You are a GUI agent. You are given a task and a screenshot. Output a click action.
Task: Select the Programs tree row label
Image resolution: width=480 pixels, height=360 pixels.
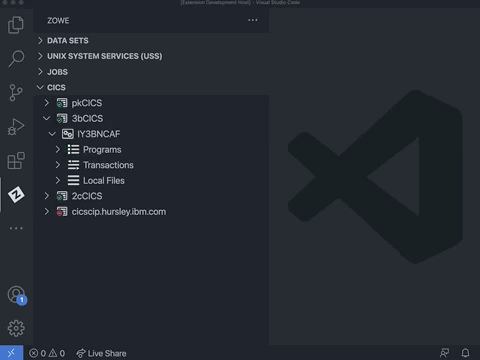pyautogui.click(x=102, y=150)
